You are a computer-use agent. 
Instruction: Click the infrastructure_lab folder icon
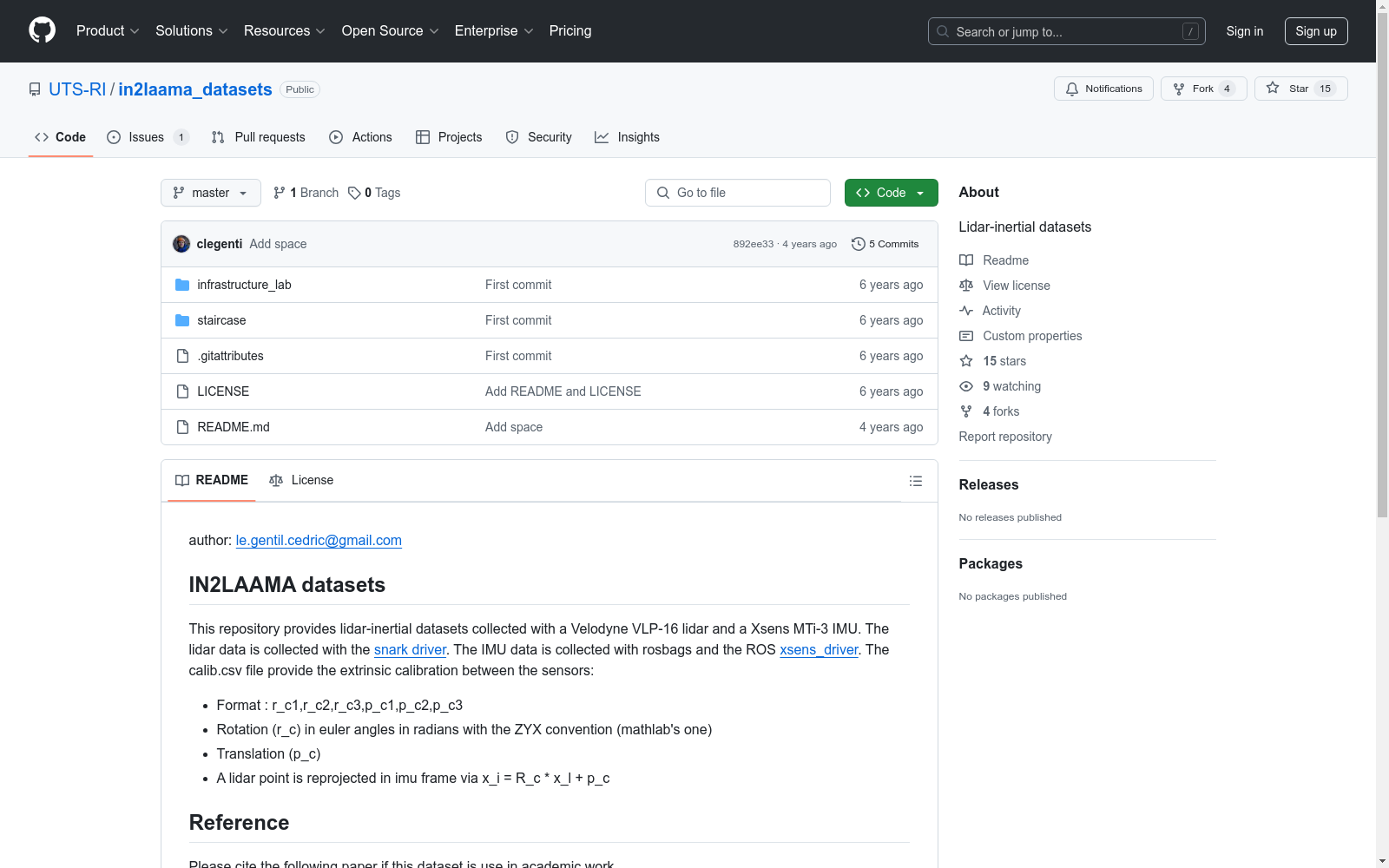point(182,285)
